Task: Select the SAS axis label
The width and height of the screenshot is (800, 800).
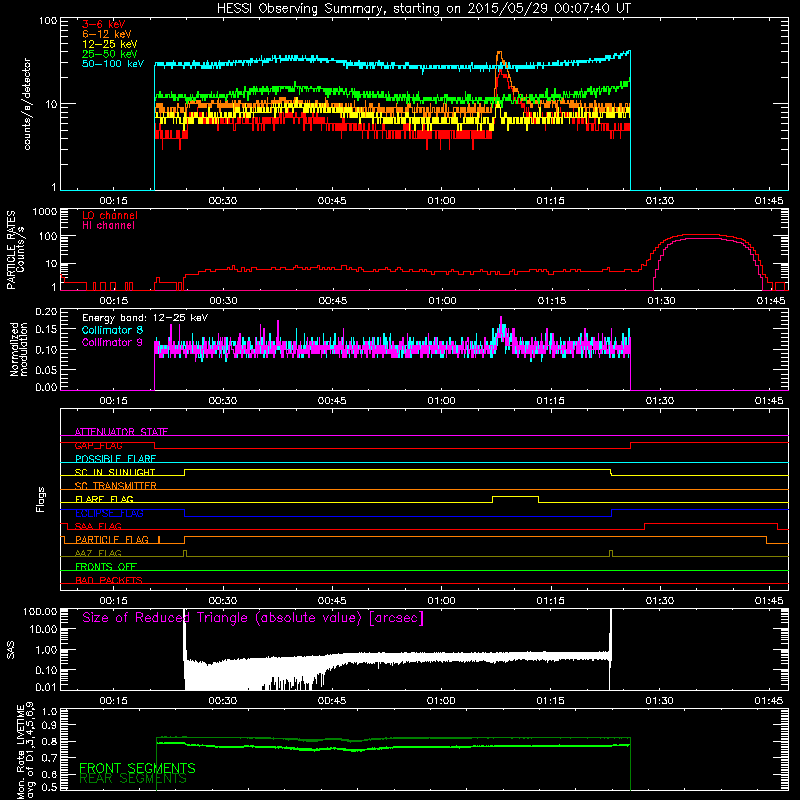Action: point(11,650)
